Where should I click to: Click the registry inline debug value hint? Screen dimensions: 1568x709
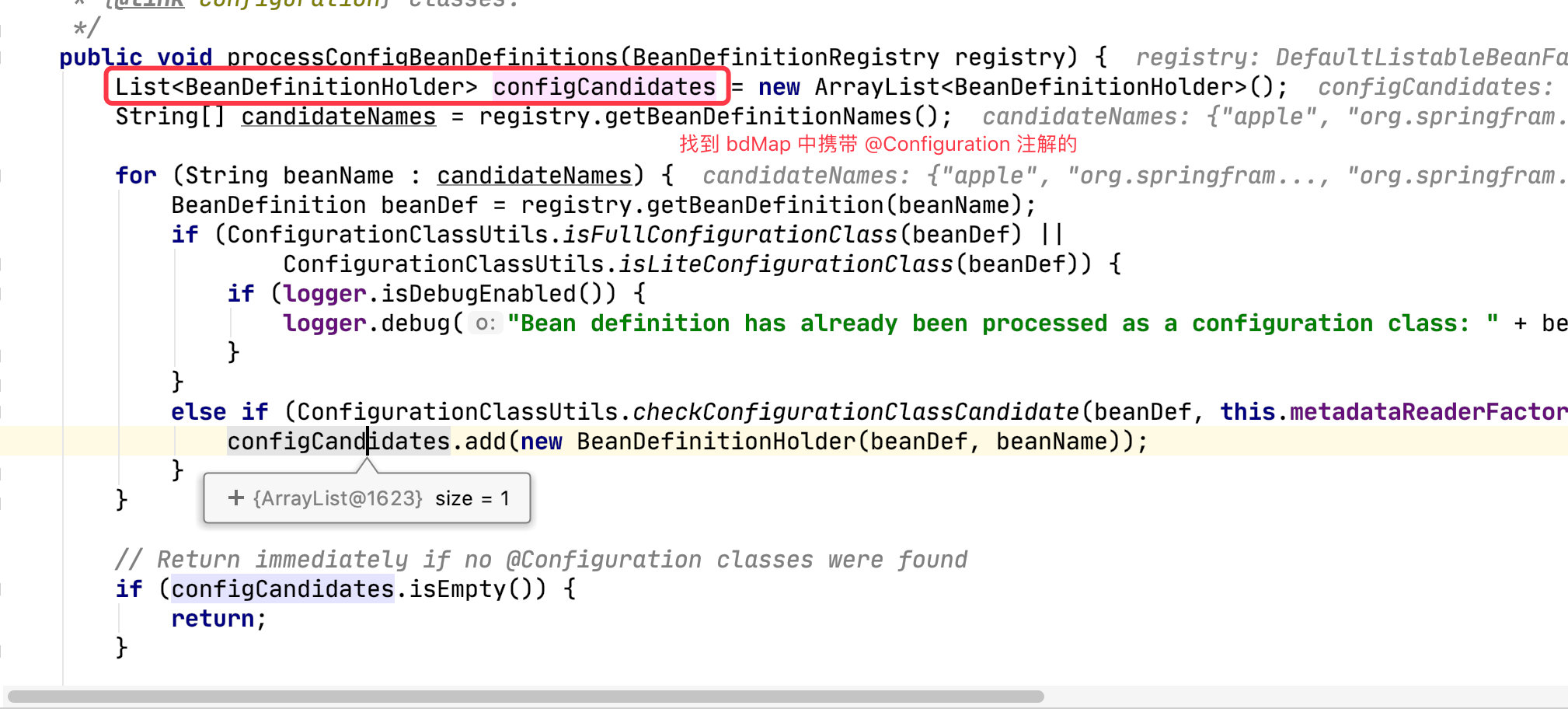[x=1351, y=58]
